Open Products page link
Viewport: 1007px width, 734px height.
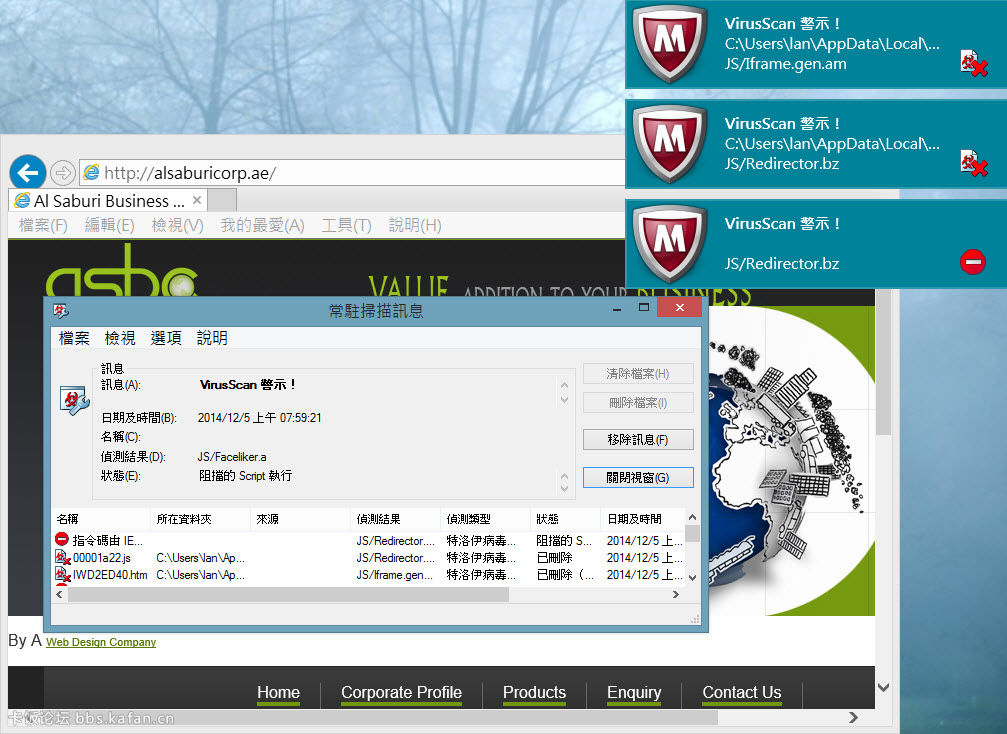point(534,692)
